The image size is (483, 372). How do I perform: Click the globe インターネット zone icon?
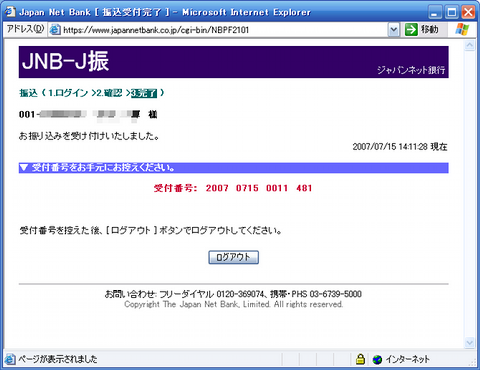pyautogui.click(x=377, y=359)
